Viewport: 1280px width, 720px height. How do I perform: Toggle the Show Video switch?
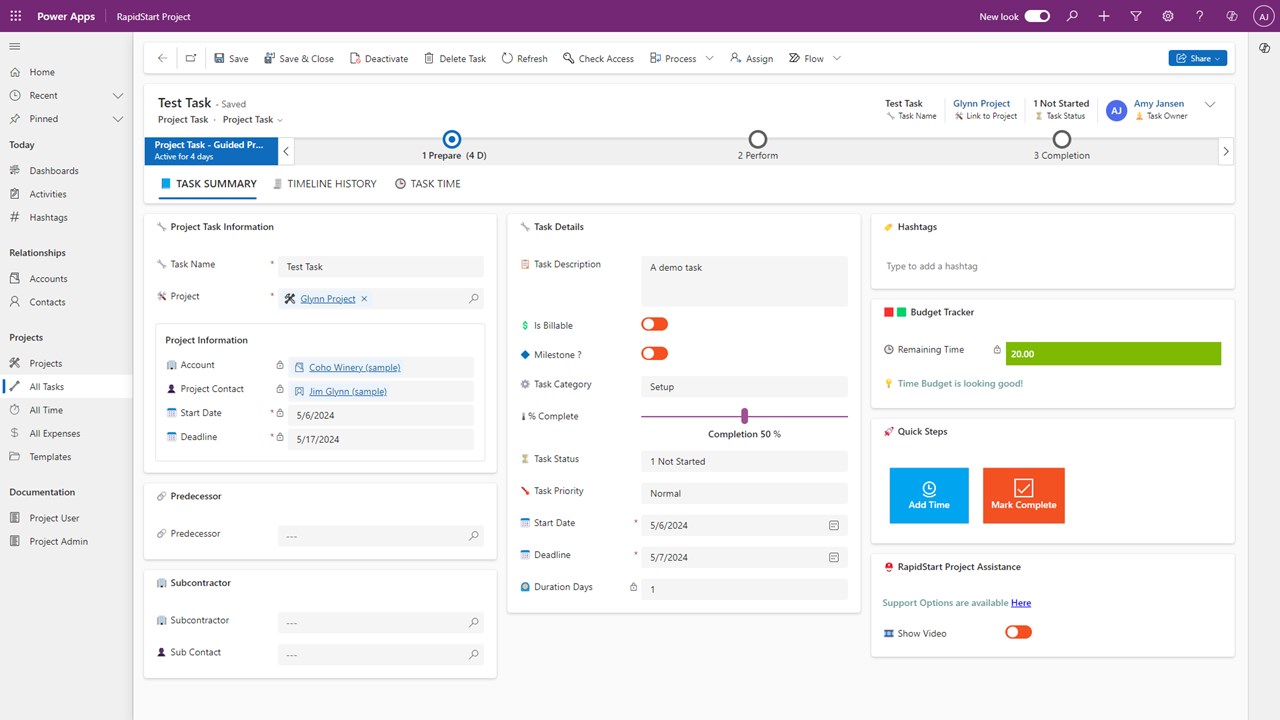[1018, 632]
